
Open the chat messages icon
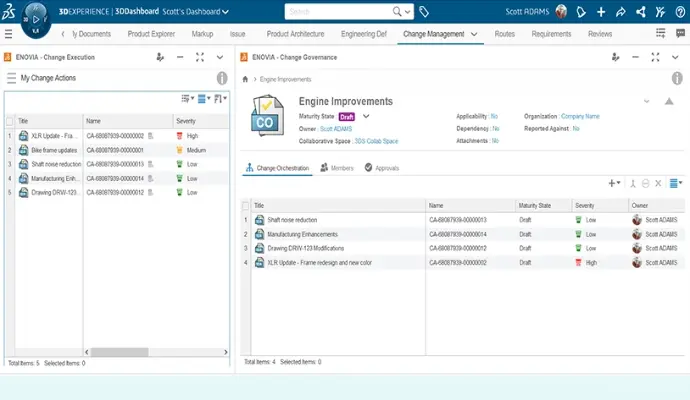point(680,33)
